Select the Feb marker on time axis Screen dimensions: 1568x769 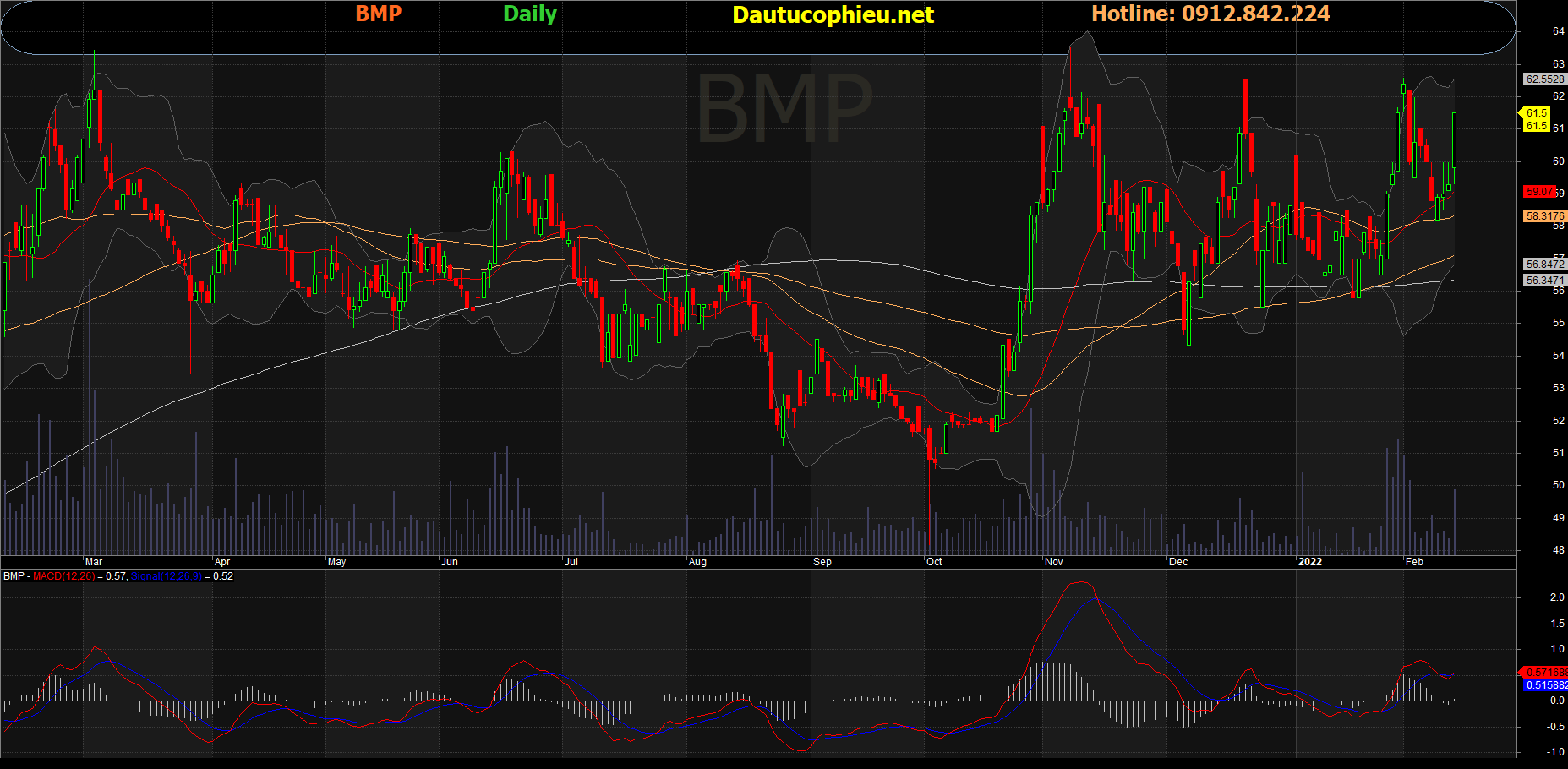click(1414, 562)
